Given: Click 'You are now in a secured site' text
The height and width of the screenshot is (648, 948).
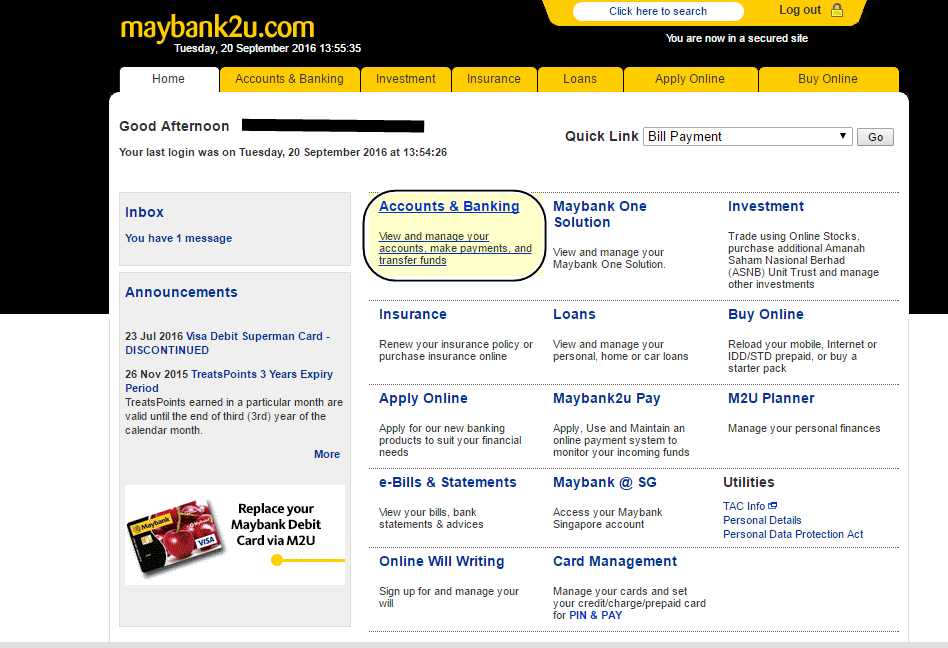Looking at the screenshot, I should [736, 38].
